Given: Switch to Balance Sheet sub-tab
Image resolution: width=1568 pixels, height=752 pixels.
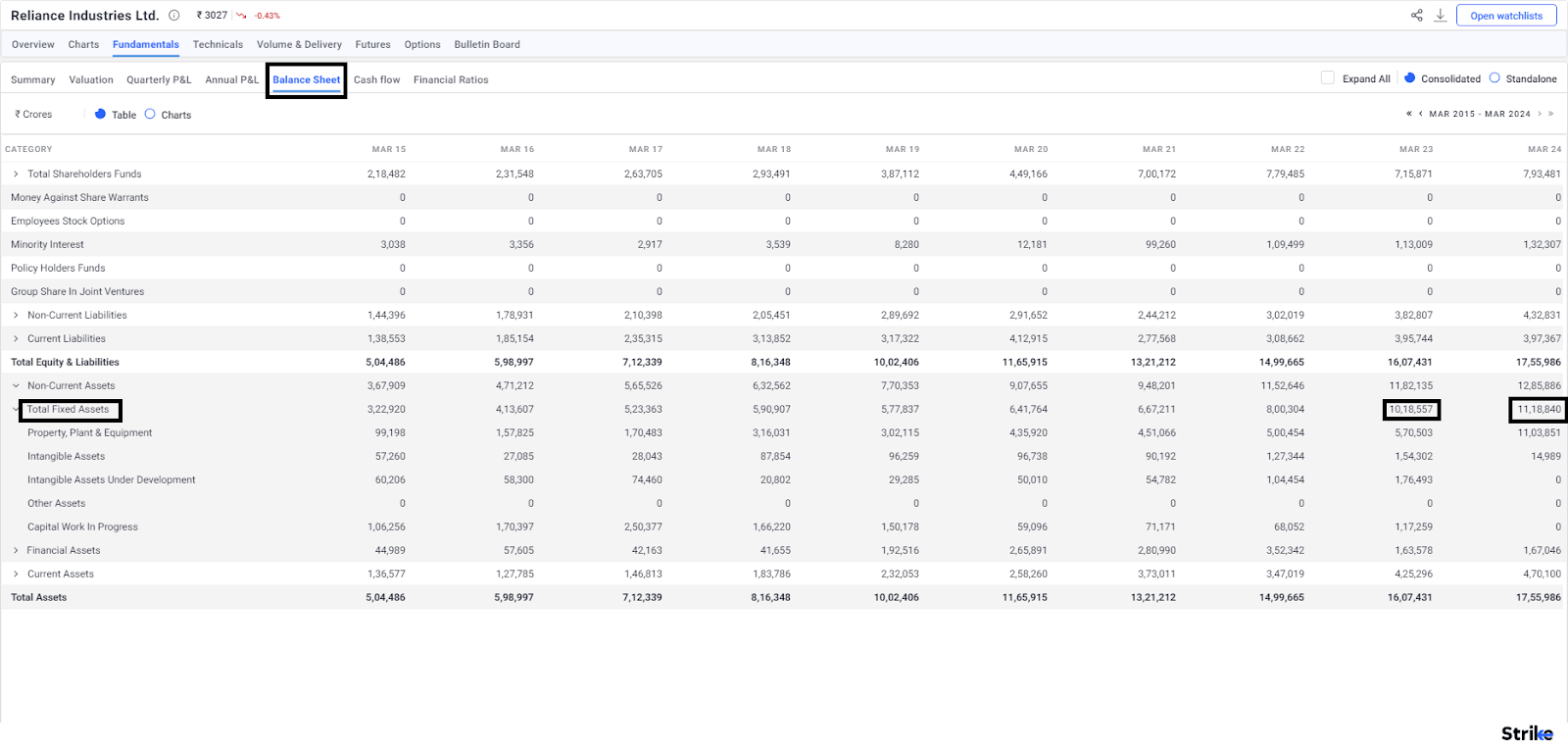Looking at the screenshot, I should [307, 79].
